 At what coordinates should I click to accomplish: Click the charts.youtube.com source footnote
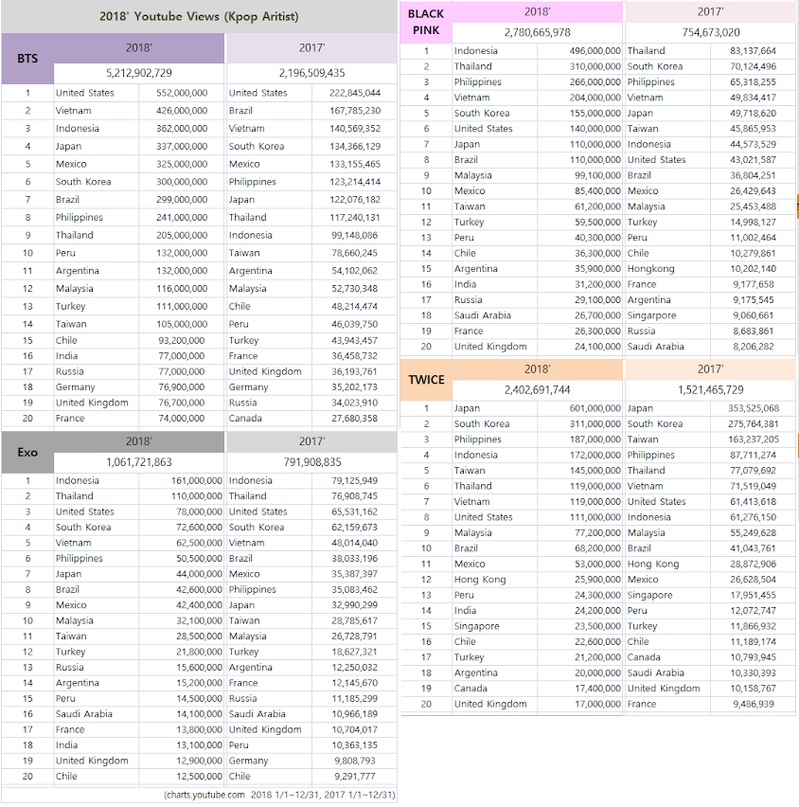(280, 795)
